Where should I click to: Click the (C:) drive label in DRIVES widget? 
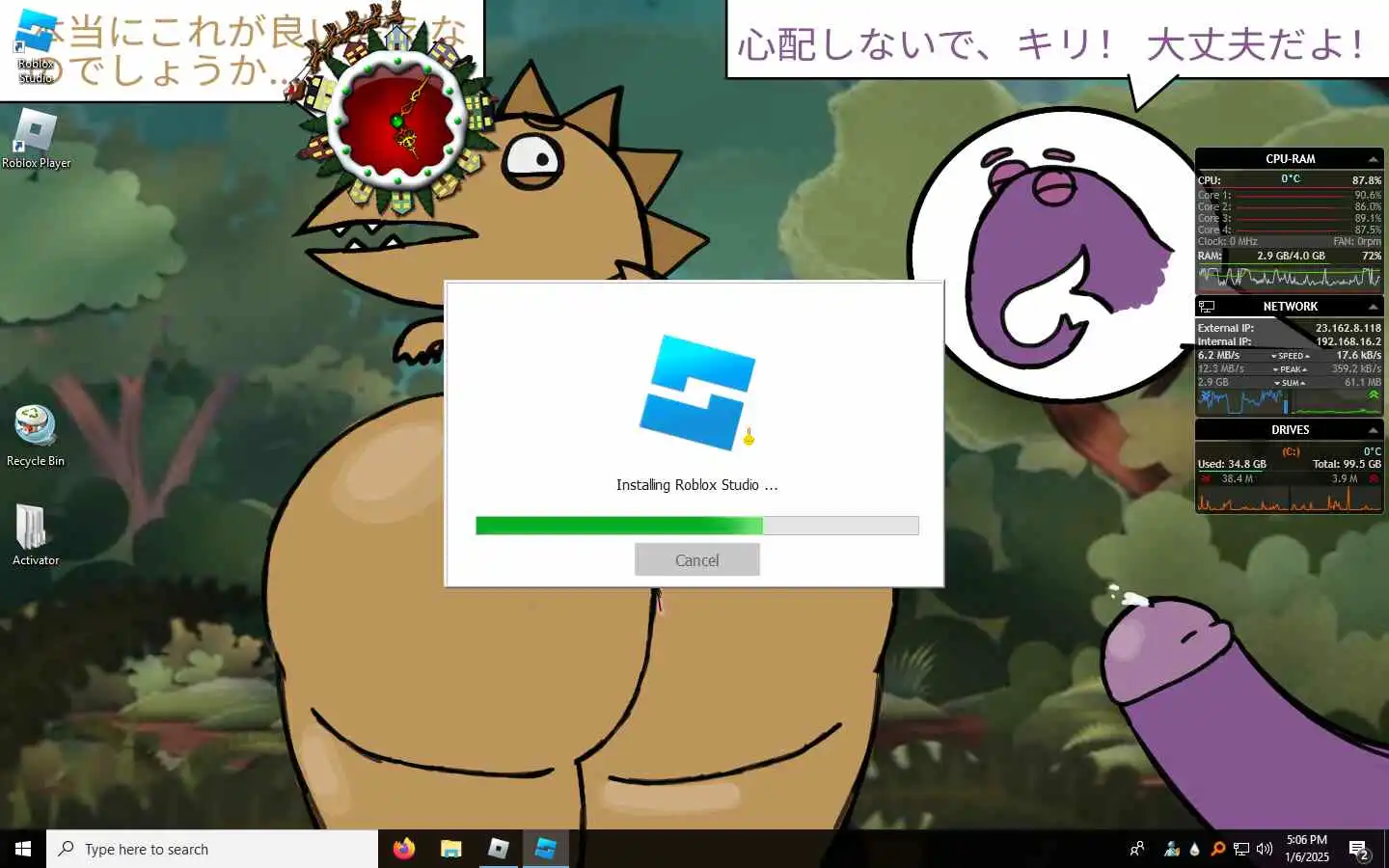(1291, 451)
